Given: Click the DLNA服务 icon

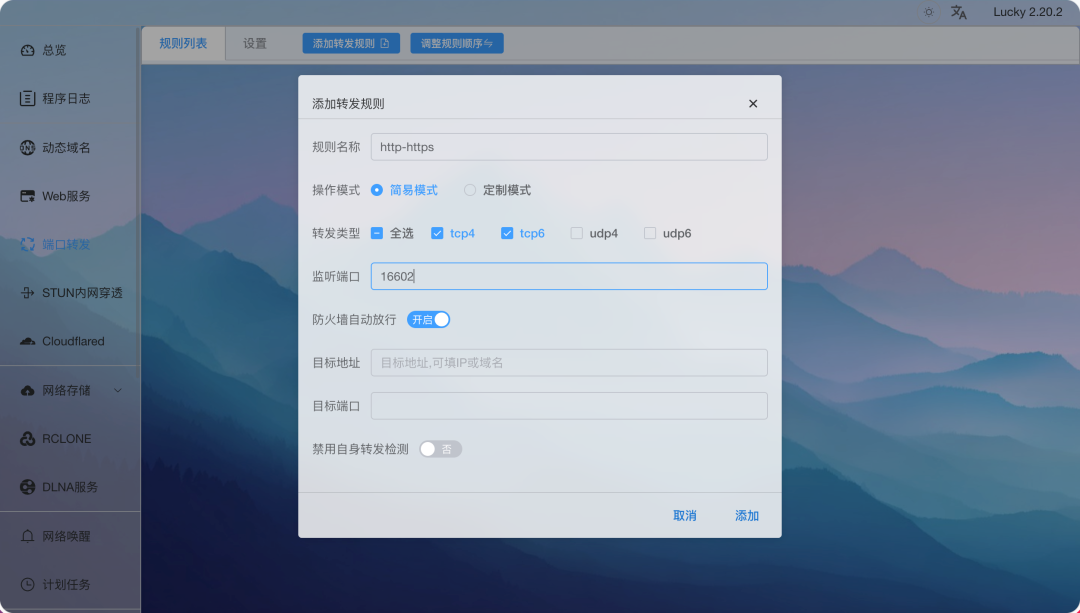Looking at the screenshot, I should pos(28,487).
